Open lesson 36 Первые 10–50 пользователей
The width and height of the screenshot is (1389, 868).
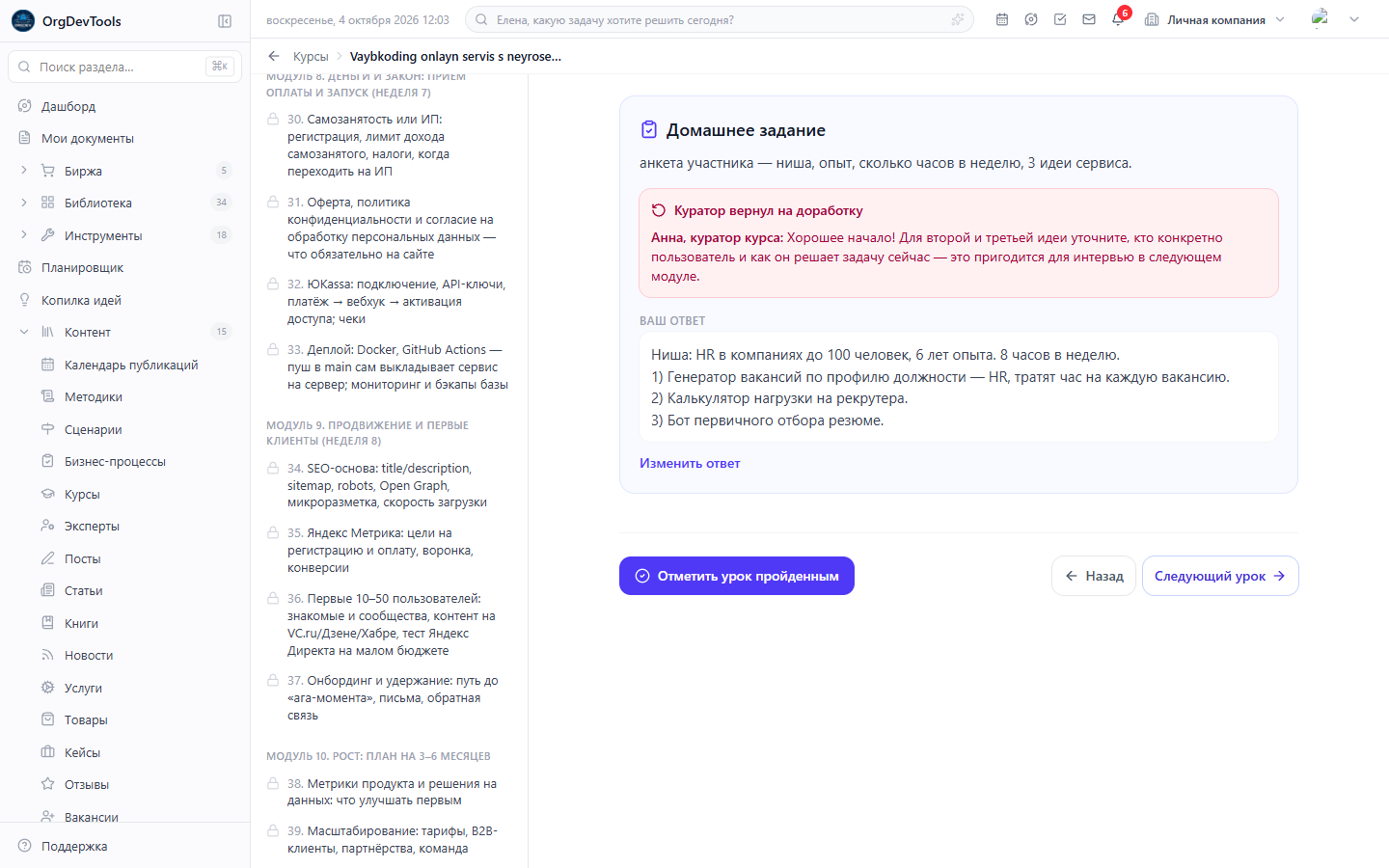388,624
